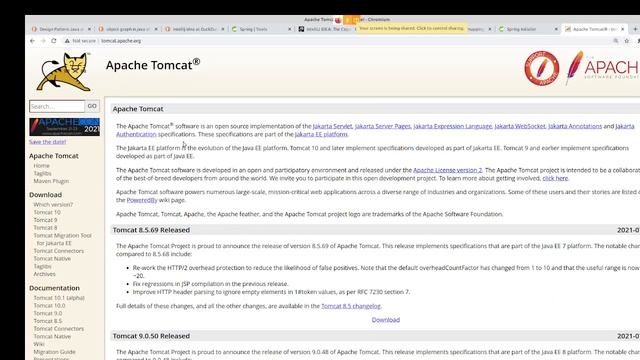Click the Tomcat cat logo
The width and height of the screenshot is (640, 360).
click(x=64, y=72)
